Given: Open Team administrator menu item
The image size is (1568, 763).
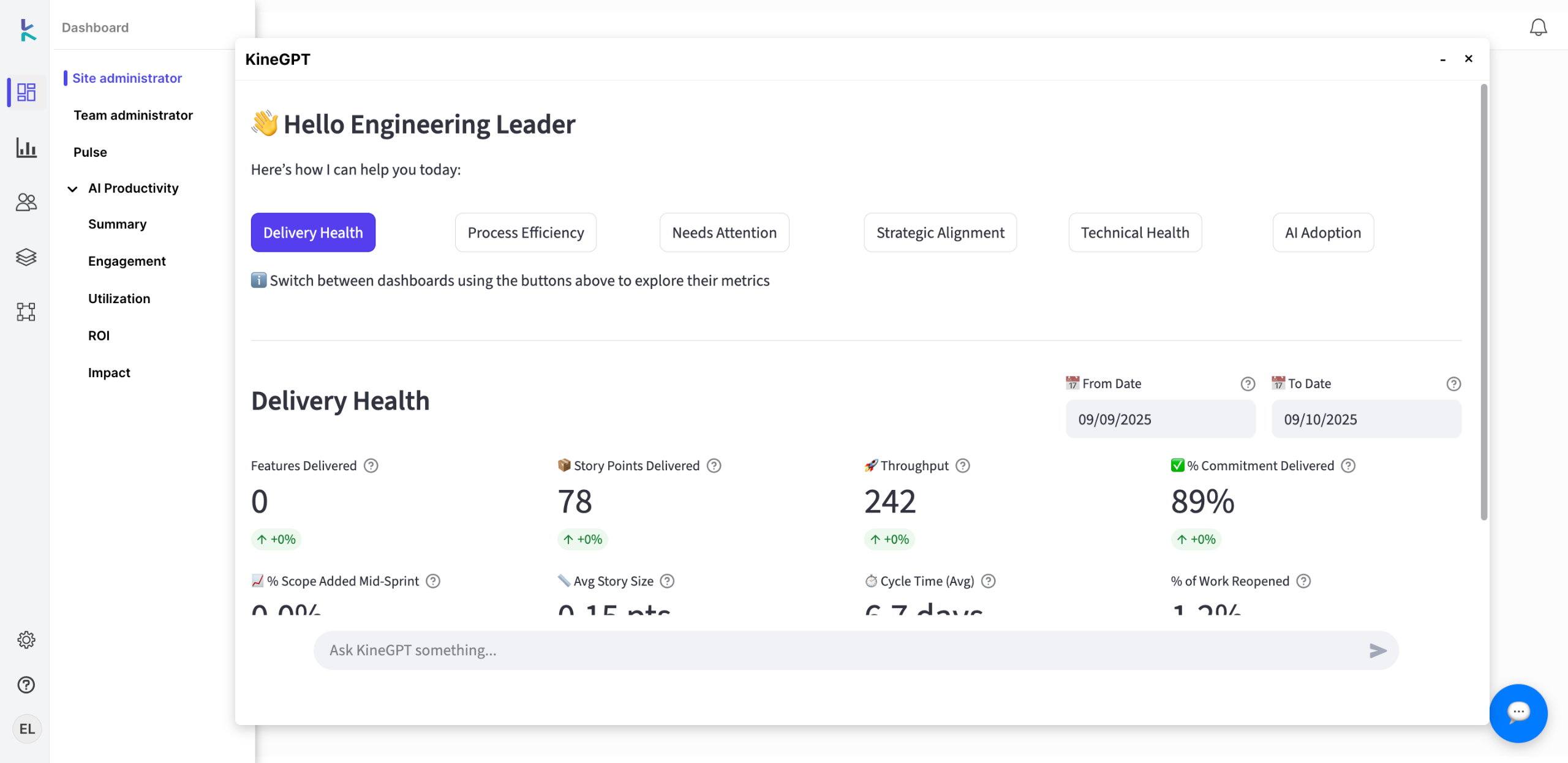Looking at the screenshot, I should point(133,115).
